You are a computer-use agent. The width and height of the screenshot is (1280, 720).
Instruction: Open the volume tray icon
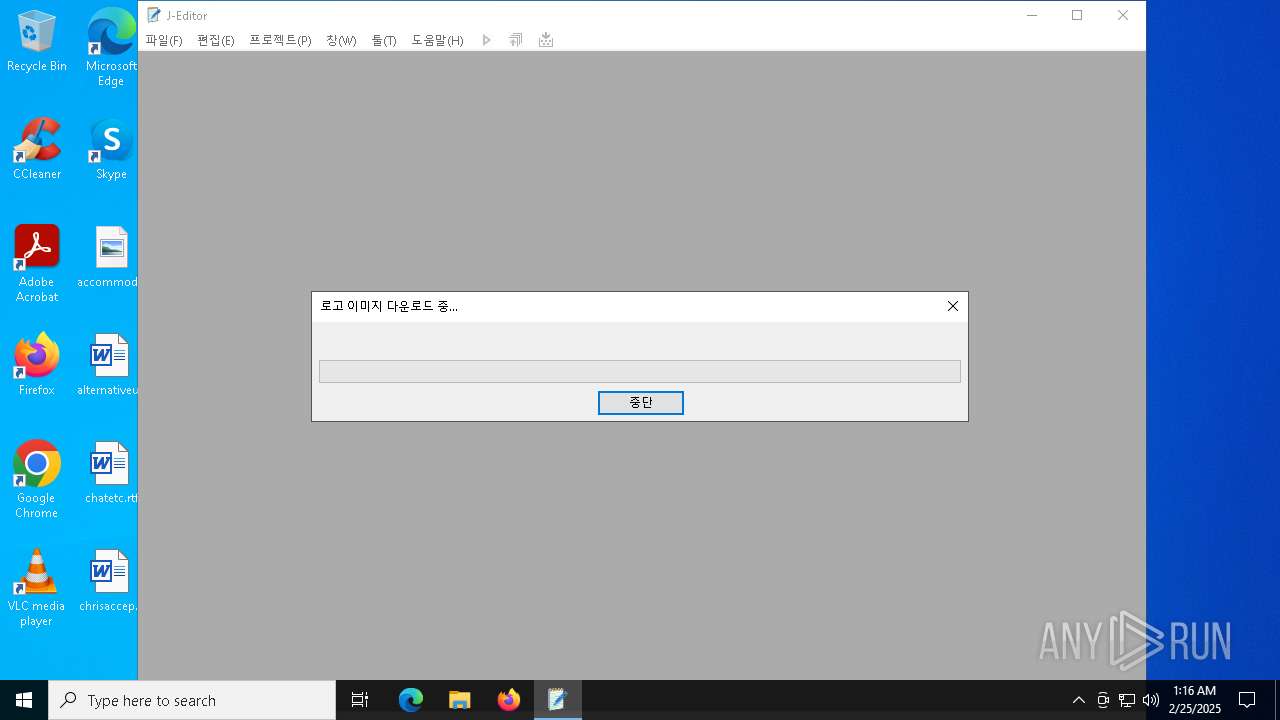[1151, 700]
